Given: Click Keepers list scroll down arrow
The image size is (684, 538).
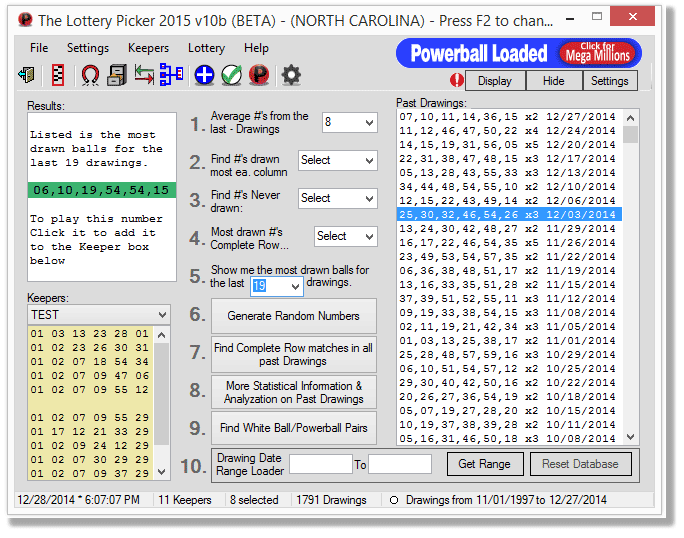Looking at the screenshot, I should pos(162,472).
